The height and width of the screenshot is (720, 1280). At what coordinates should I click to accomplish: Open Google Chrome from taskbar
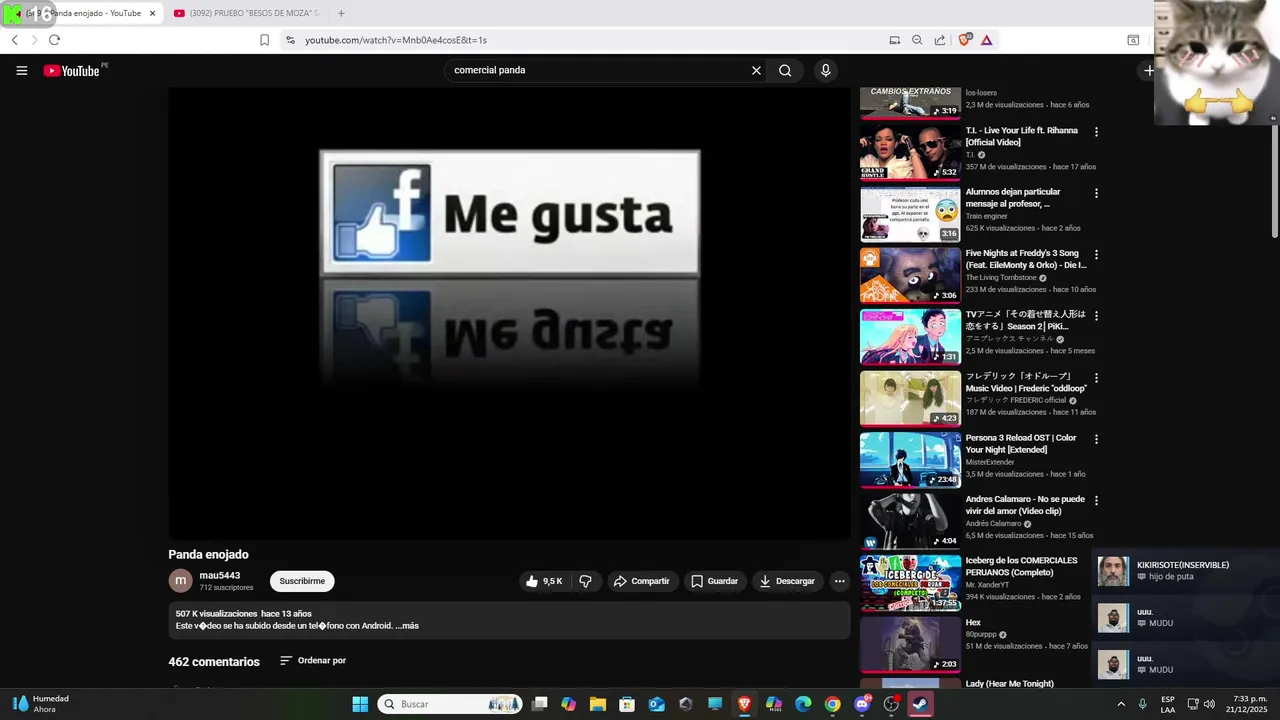832,704
